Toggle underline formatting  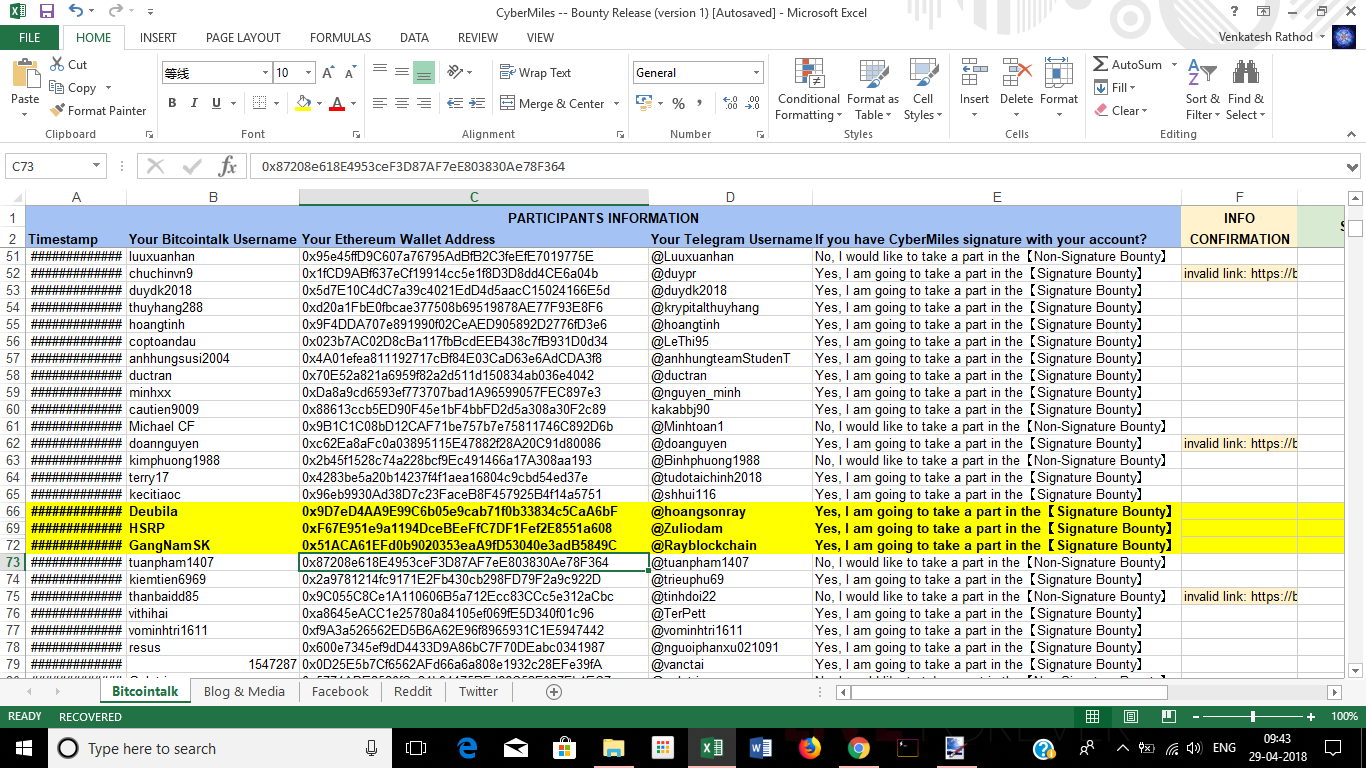[216, 103]
